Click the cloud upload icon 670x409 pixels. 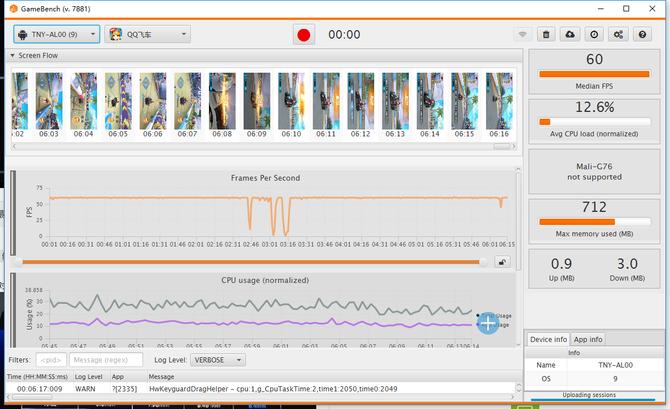570,35
